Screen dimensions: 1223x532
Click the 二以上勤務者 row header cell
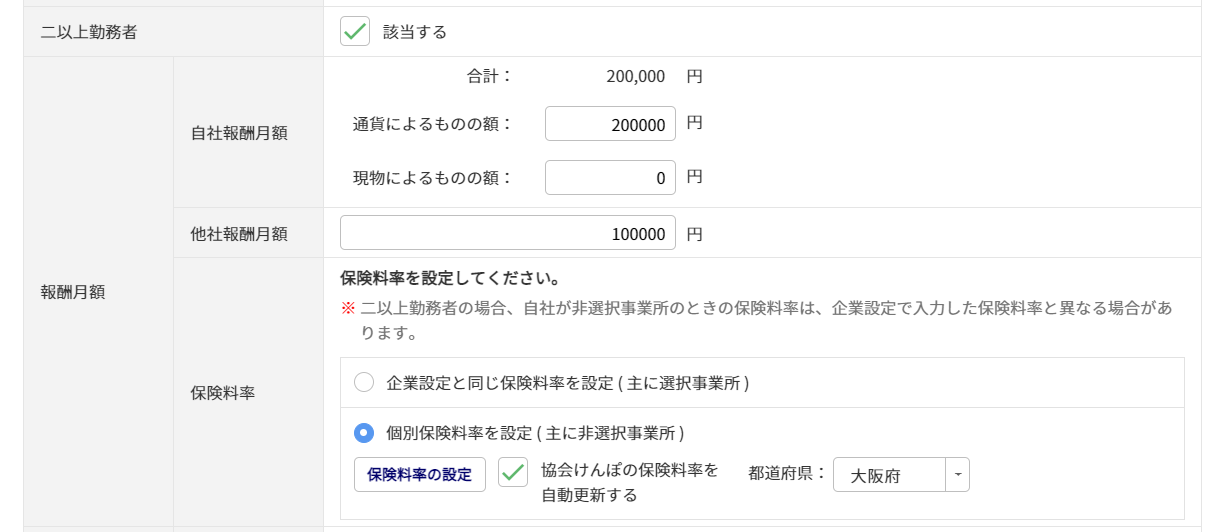pos(89,32)
